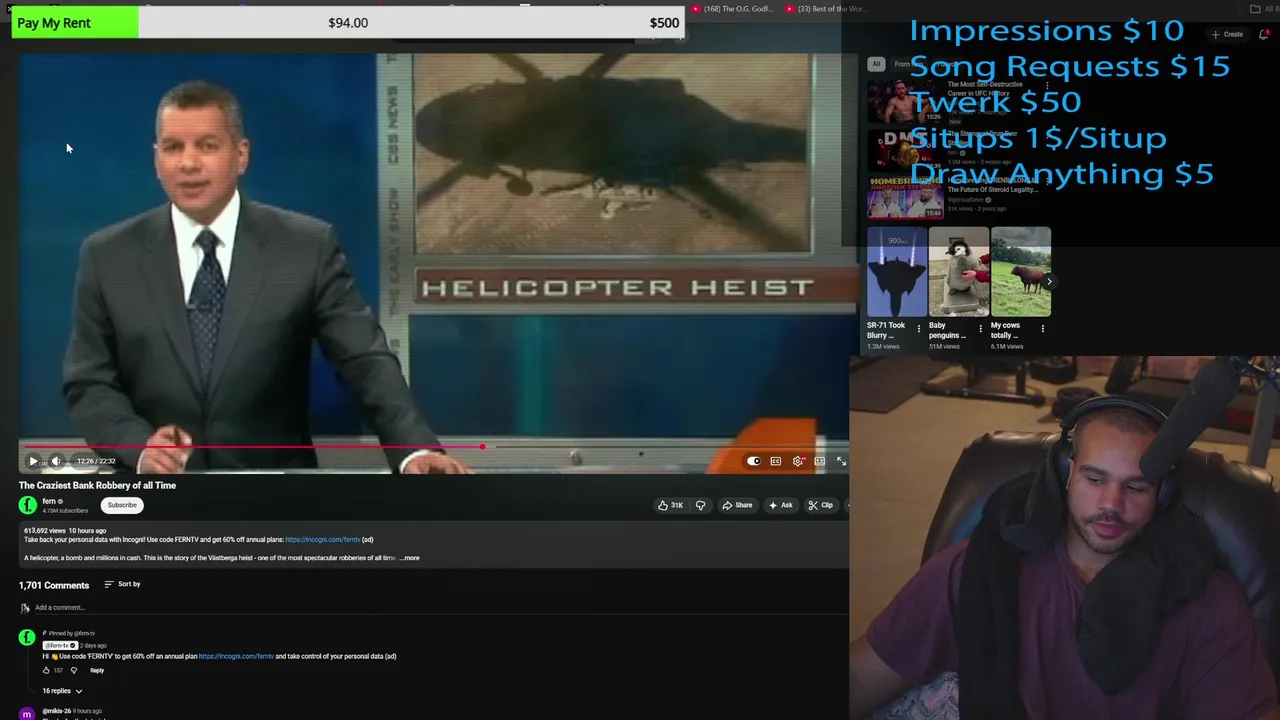Open the SR-71 Took Blurry short
Viewport: 1280px width, 720px height.
pos(897,272)
